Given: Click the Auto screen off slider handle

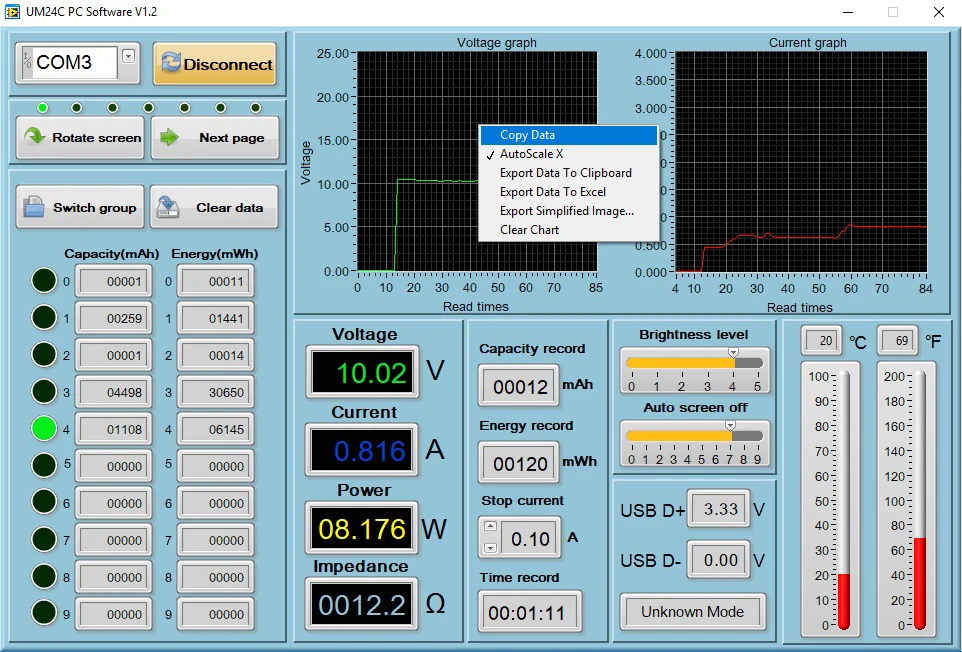Looking at the screenshot, I should pyautogui.click(x=730, y=426).
